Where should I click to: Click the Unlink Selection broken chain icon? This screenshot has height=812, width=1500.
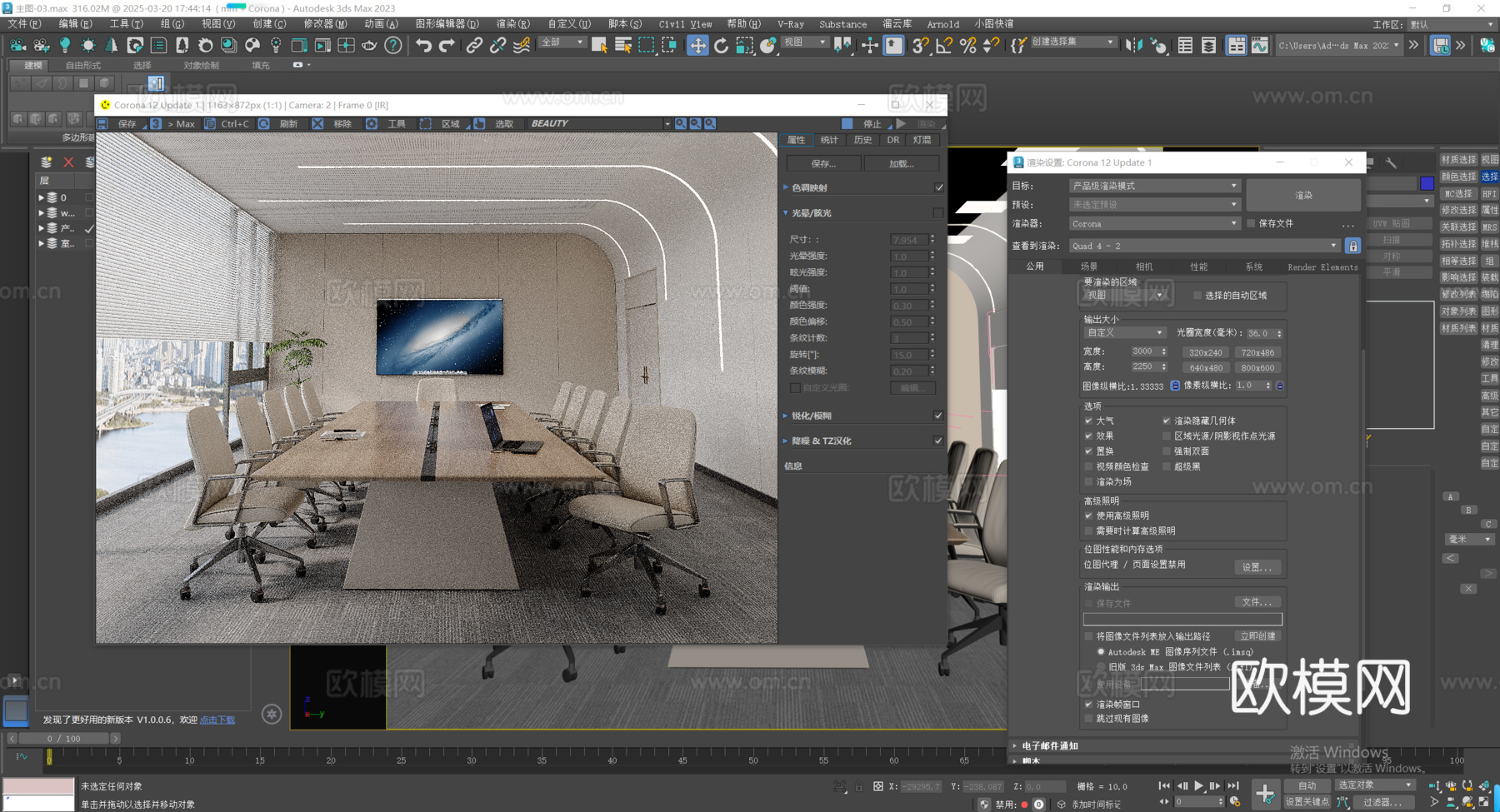click(497, 45)
